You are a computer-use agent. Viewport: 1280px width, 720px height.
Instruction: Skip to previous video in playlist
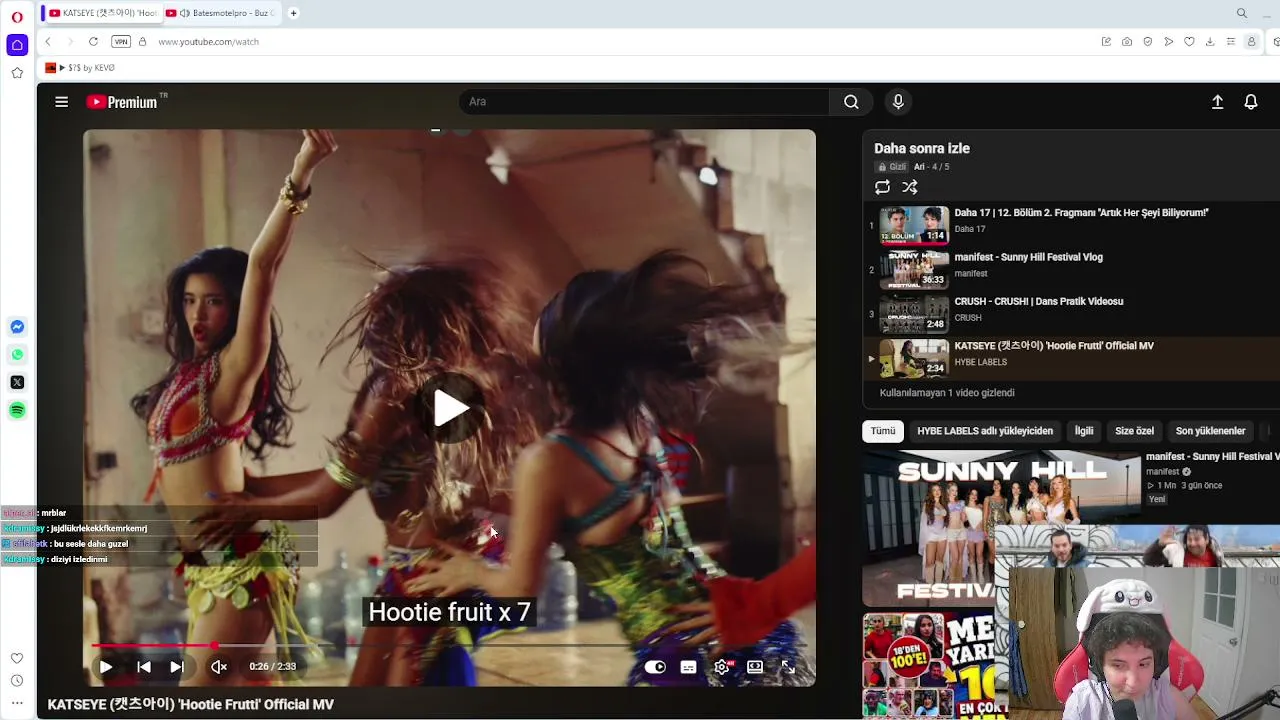(x=143, y=666)
